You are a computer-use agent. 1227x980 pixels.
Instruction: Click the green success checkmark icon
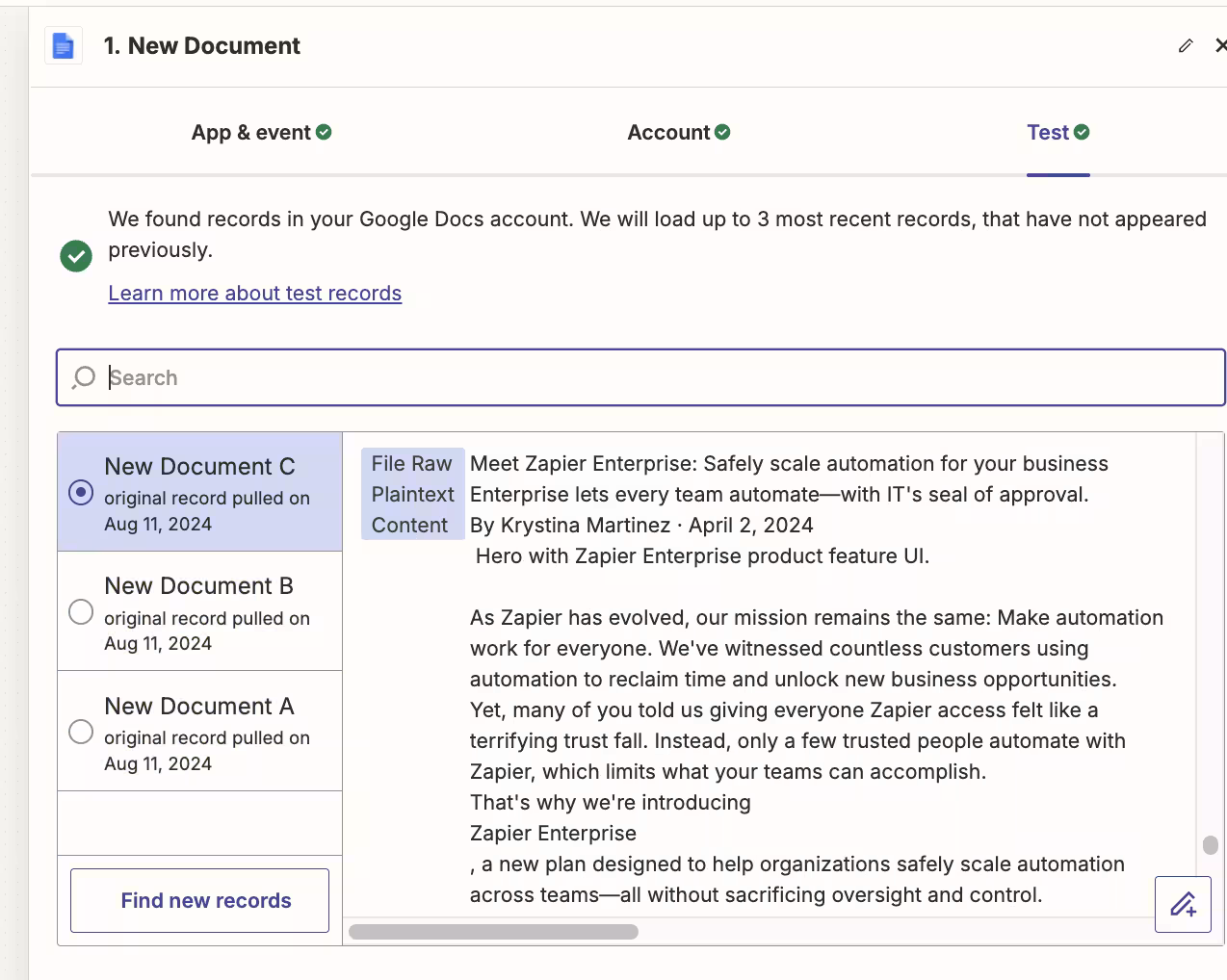click(x=76, y=256)
